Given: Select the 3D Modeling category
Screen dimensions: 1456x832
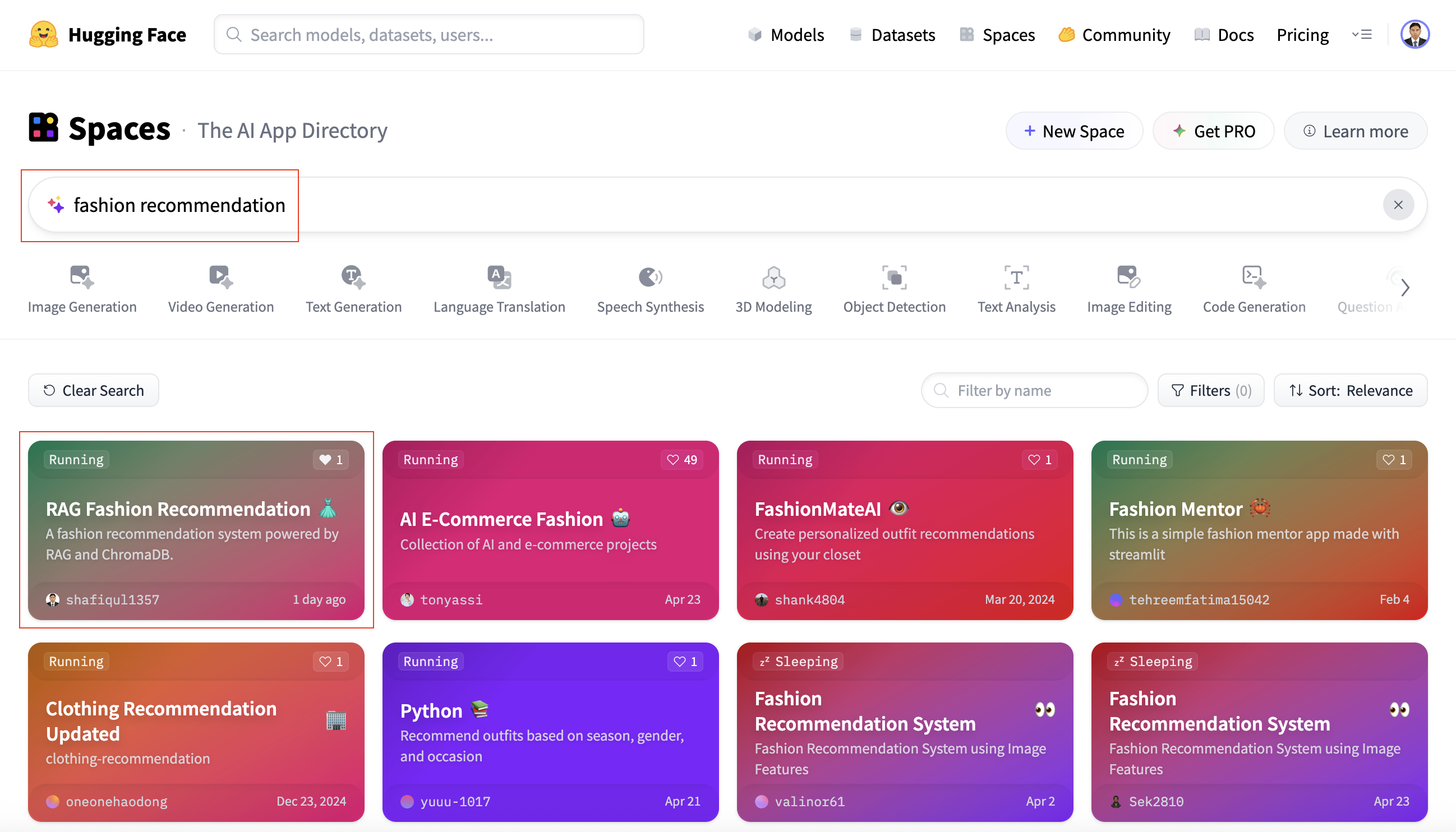Looking at the screenshot, I should (773, 289).
